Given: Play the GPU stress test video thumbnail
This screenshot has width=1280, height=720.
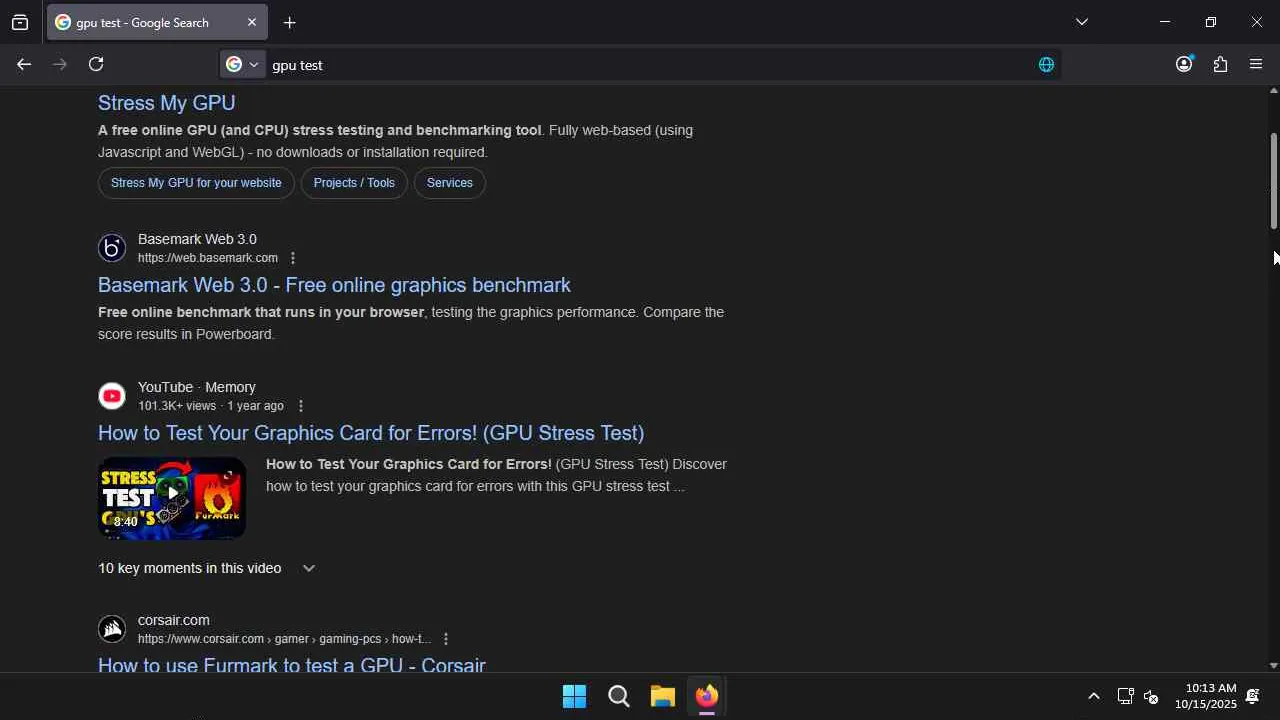Looking at the screenshot, I should pyautogui.click(x=172, y=498).
